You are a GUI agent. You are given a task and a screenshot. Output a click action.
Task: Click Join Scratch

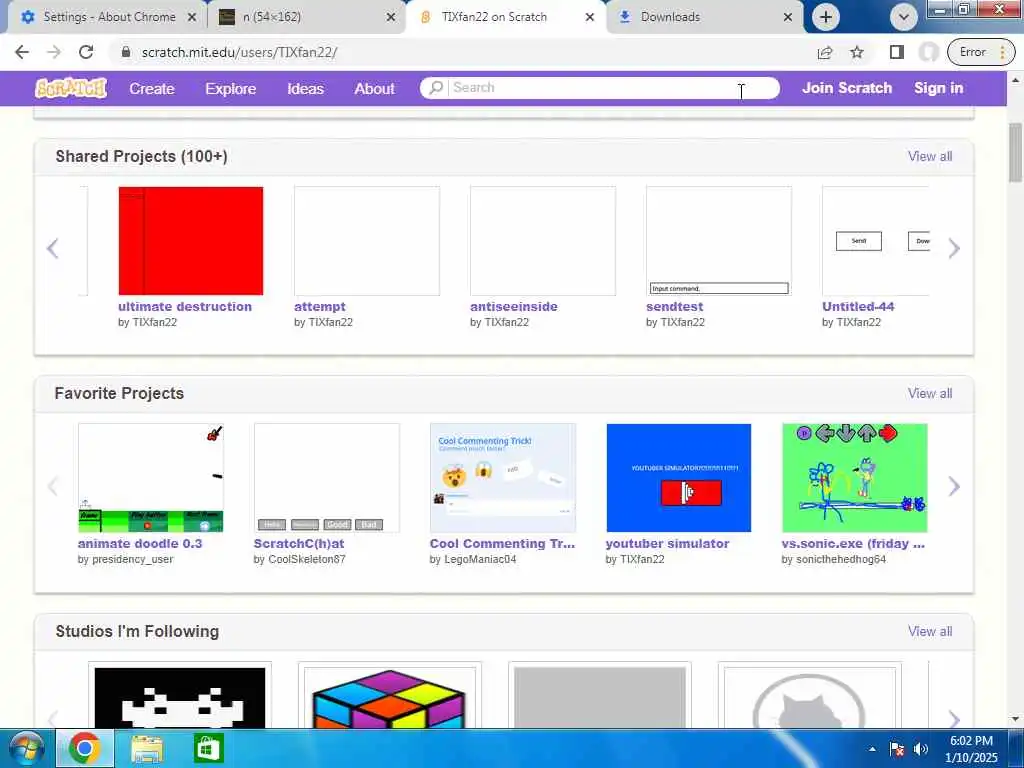[846, 88]
